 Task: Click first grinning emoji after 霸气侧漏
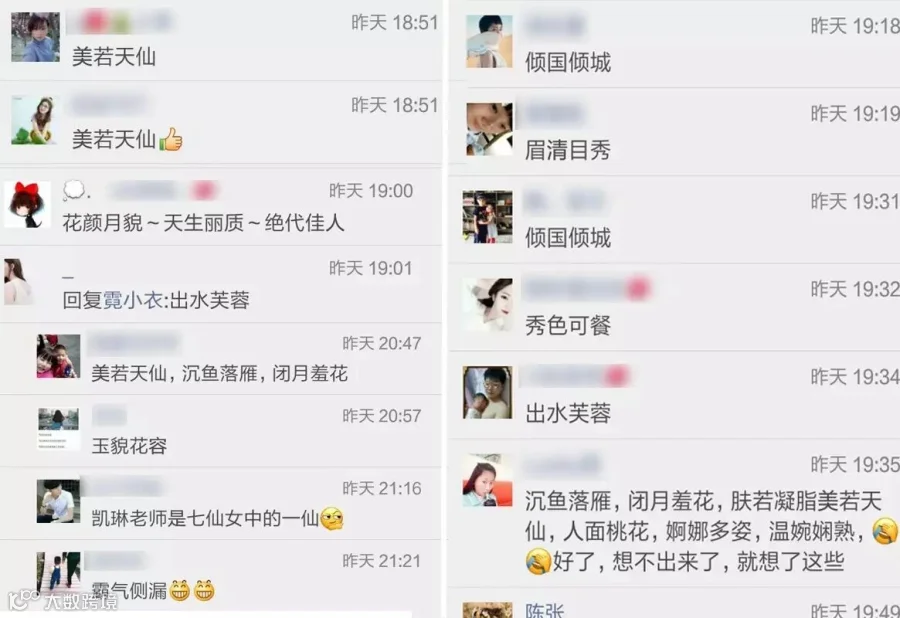pyautogui.click(x=180, y=590)
